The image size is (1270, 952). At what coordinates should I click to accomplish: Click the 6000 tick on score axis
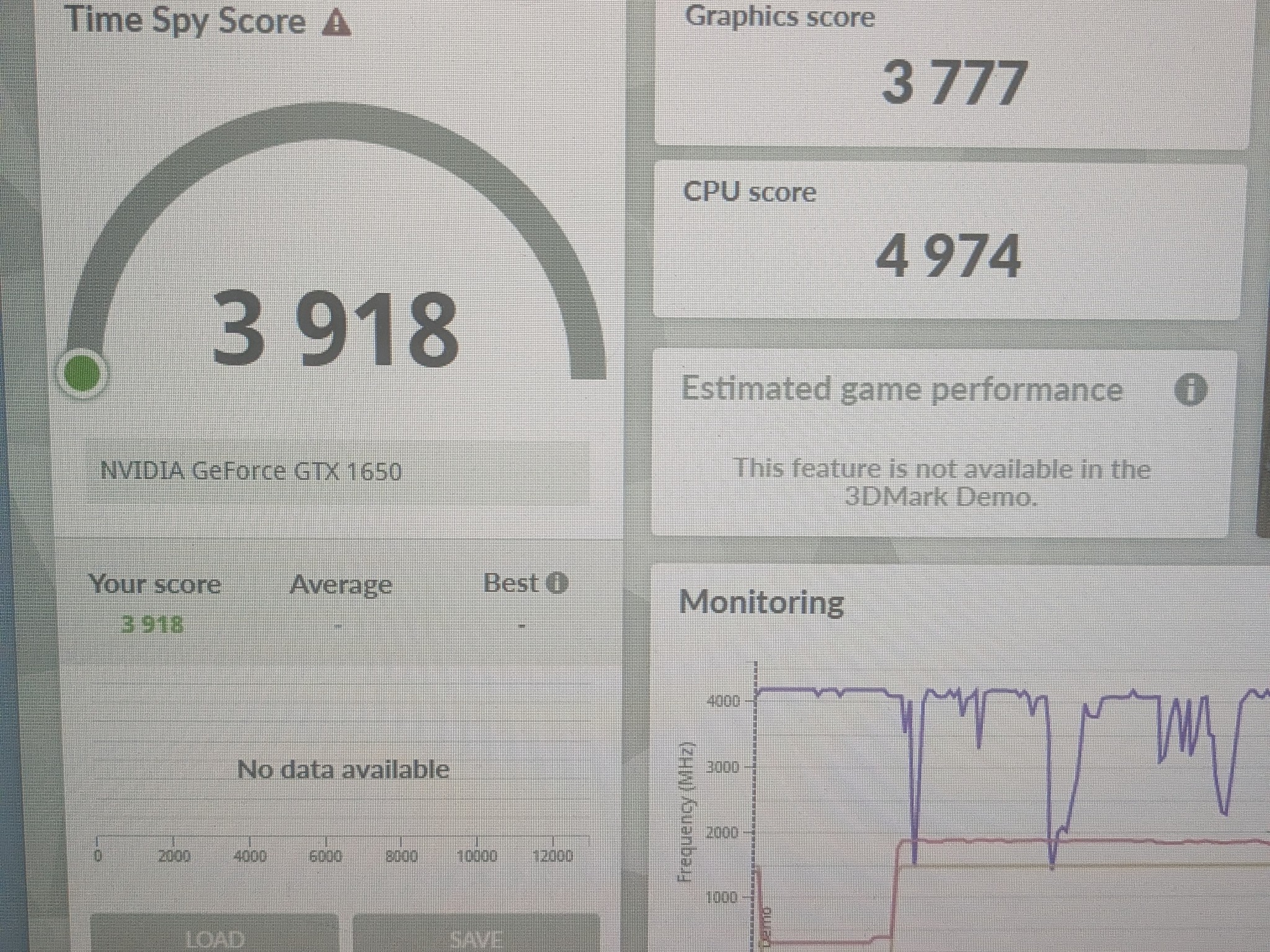[x=326, y=856]
